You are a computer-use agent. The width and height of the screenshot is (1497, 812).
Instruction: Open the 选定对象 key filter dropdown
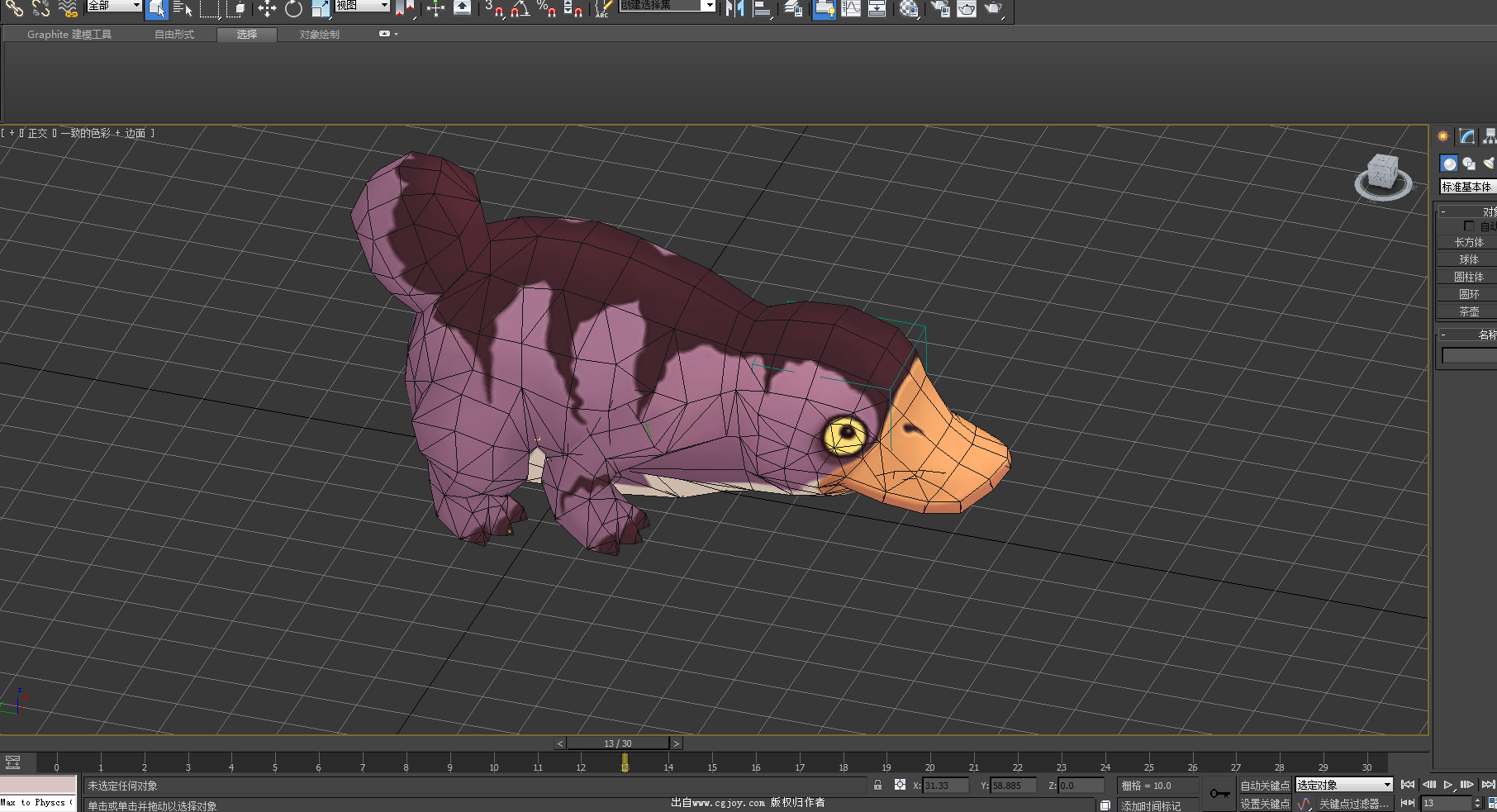click(1344, 785)
